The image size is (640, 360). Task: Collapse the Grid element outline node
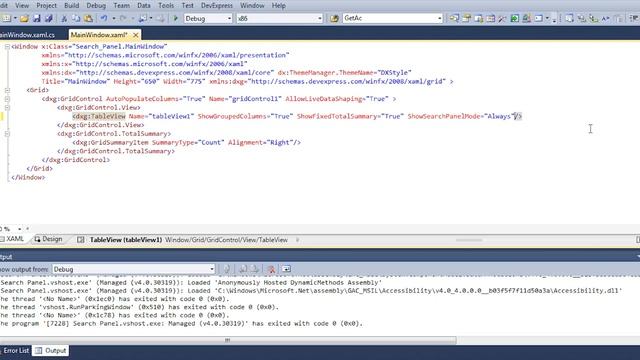tap(7, 90)
